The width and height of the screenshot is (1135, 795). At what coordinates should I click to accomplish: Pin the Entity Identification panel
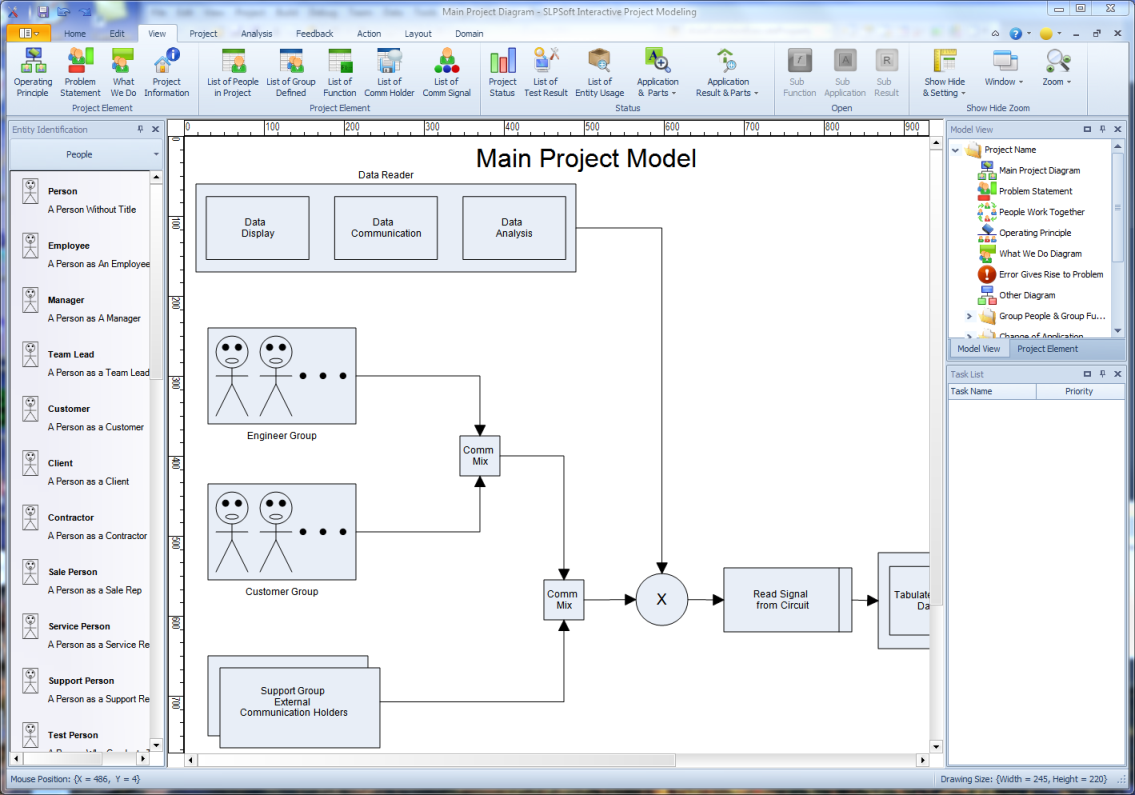(x=140, y=129)
